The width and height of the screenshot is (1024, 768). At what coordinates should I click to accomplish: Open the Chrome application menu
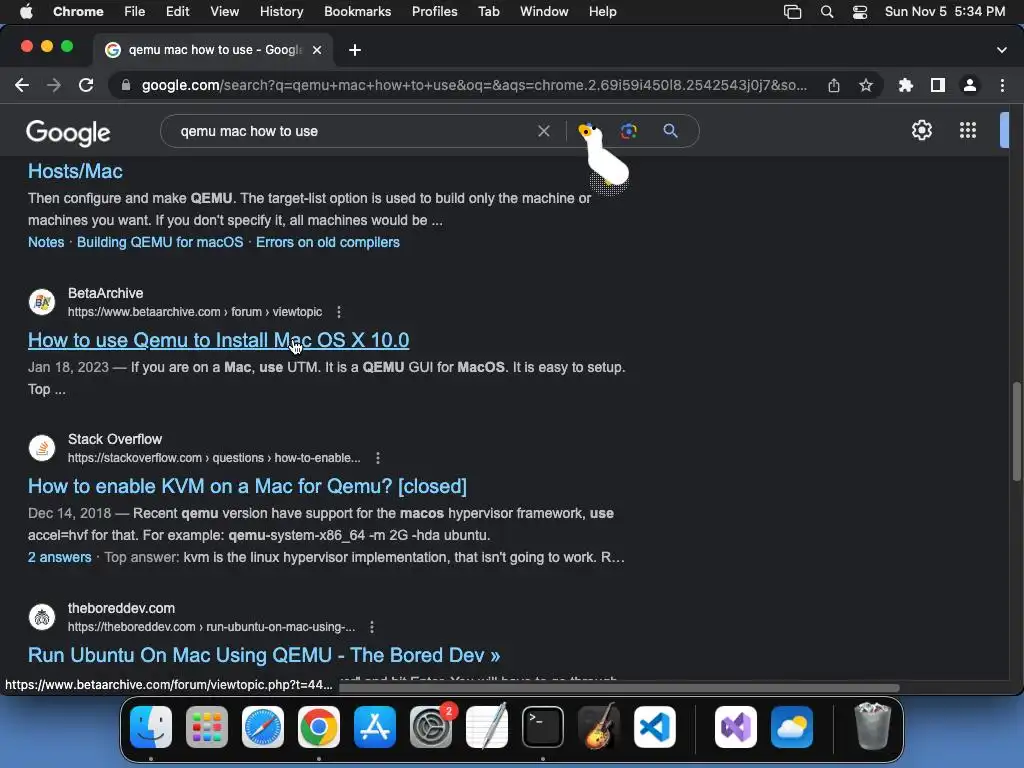pos(78,12)
